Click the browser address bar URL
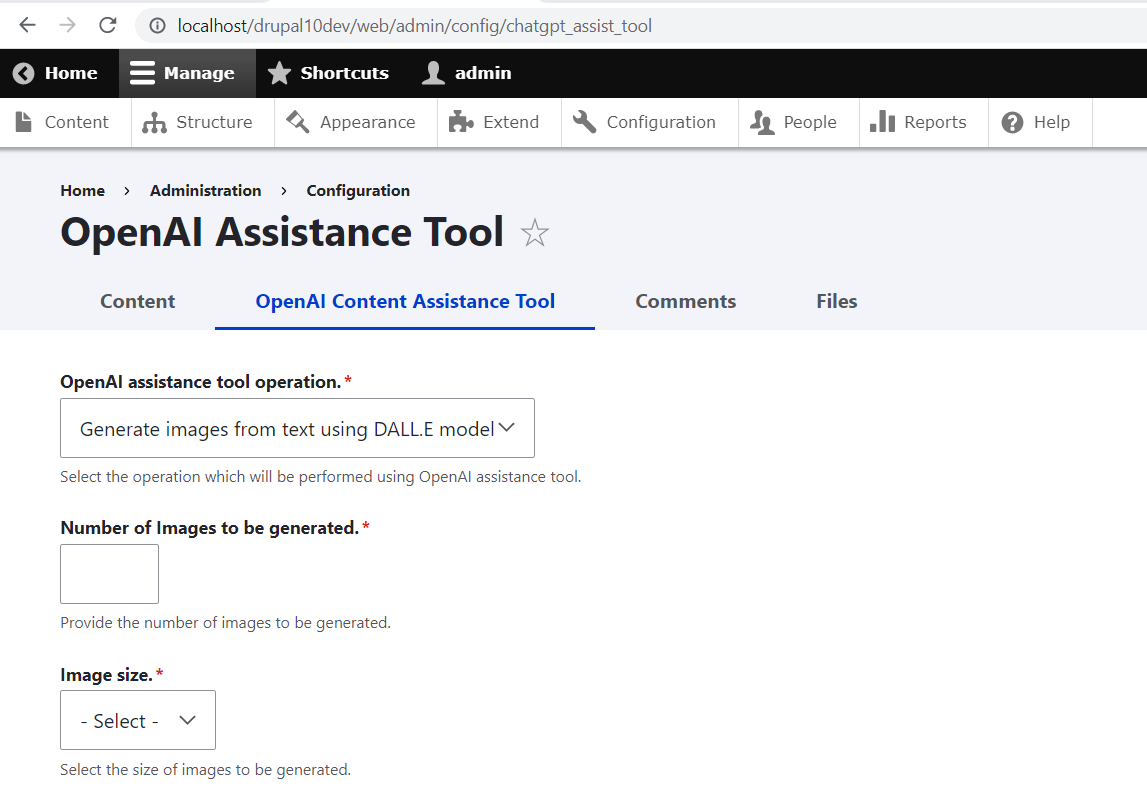Image resolution: width=1147 pixels, height=811 pixels. [414, 26]
